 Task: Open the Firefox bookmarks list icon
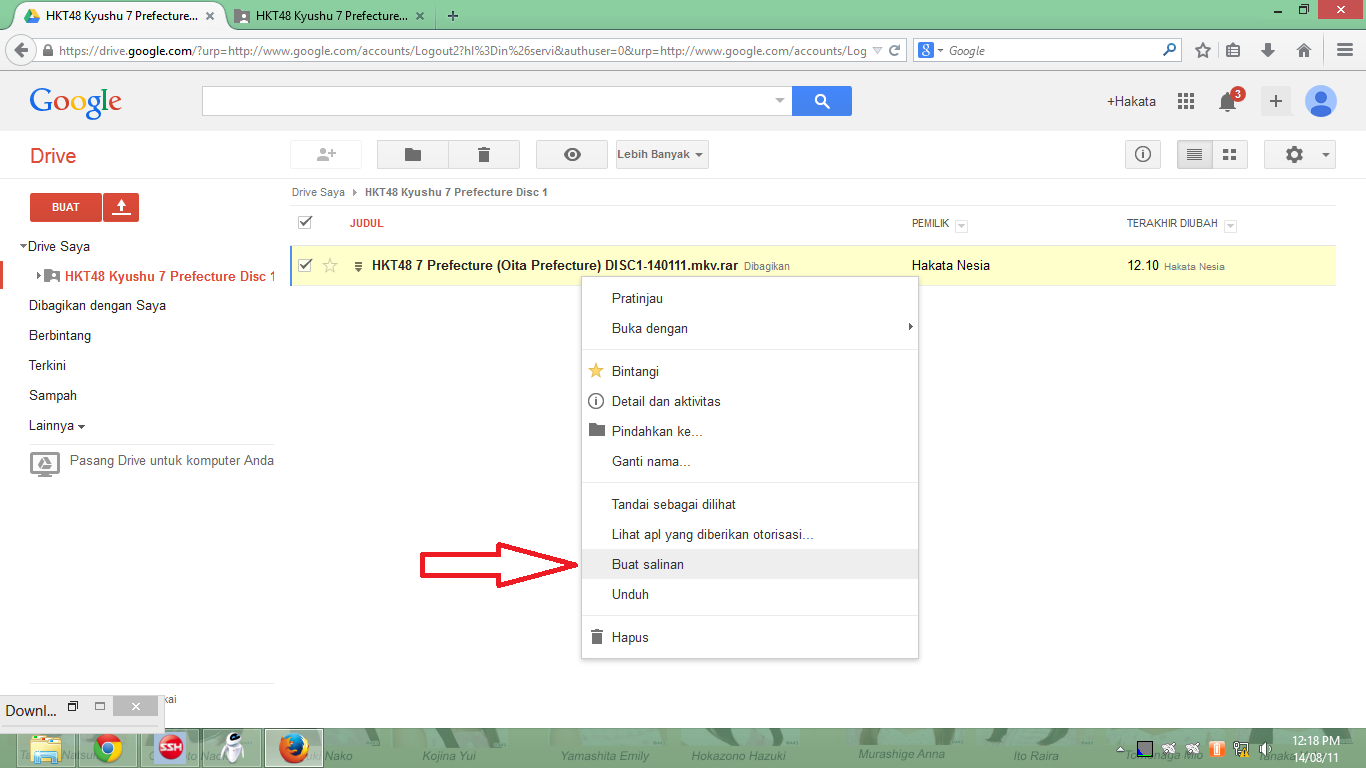[1233, 50]
